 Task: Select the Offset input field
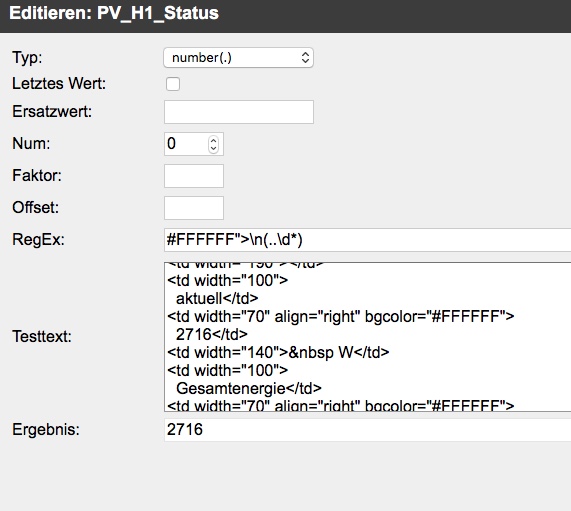click(194, 208)
